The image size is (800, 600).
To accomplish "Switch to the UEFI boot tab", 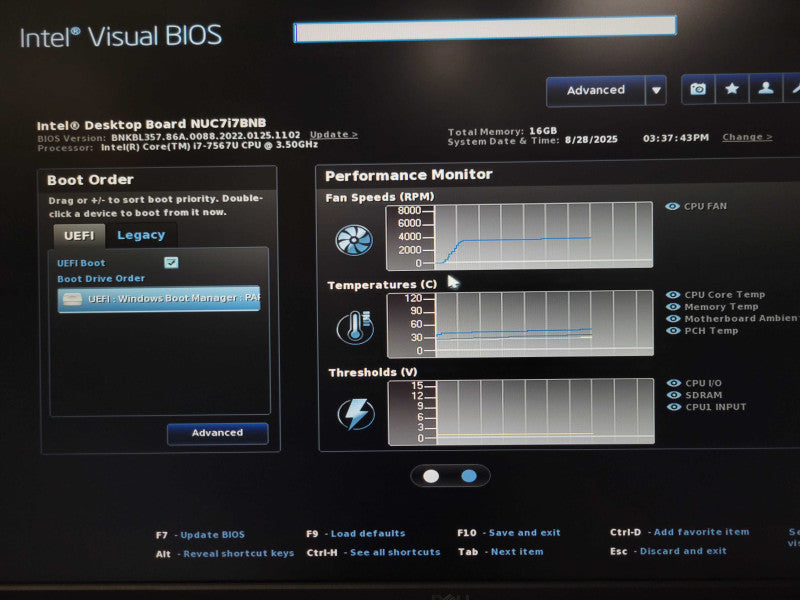I will (x=79, y=236).
